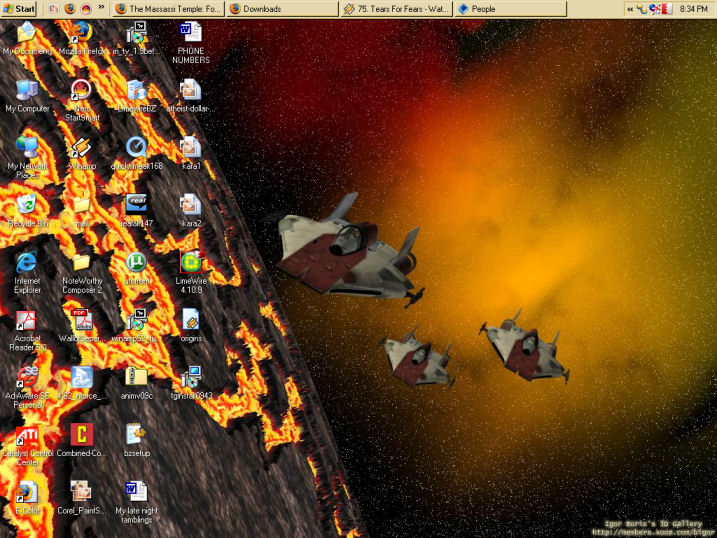Image resolution: width=717 pixels, height=538 pixels.
Task: Launch Mozilla Firefox from the desktop icon
Action: (x=82, y=39)
